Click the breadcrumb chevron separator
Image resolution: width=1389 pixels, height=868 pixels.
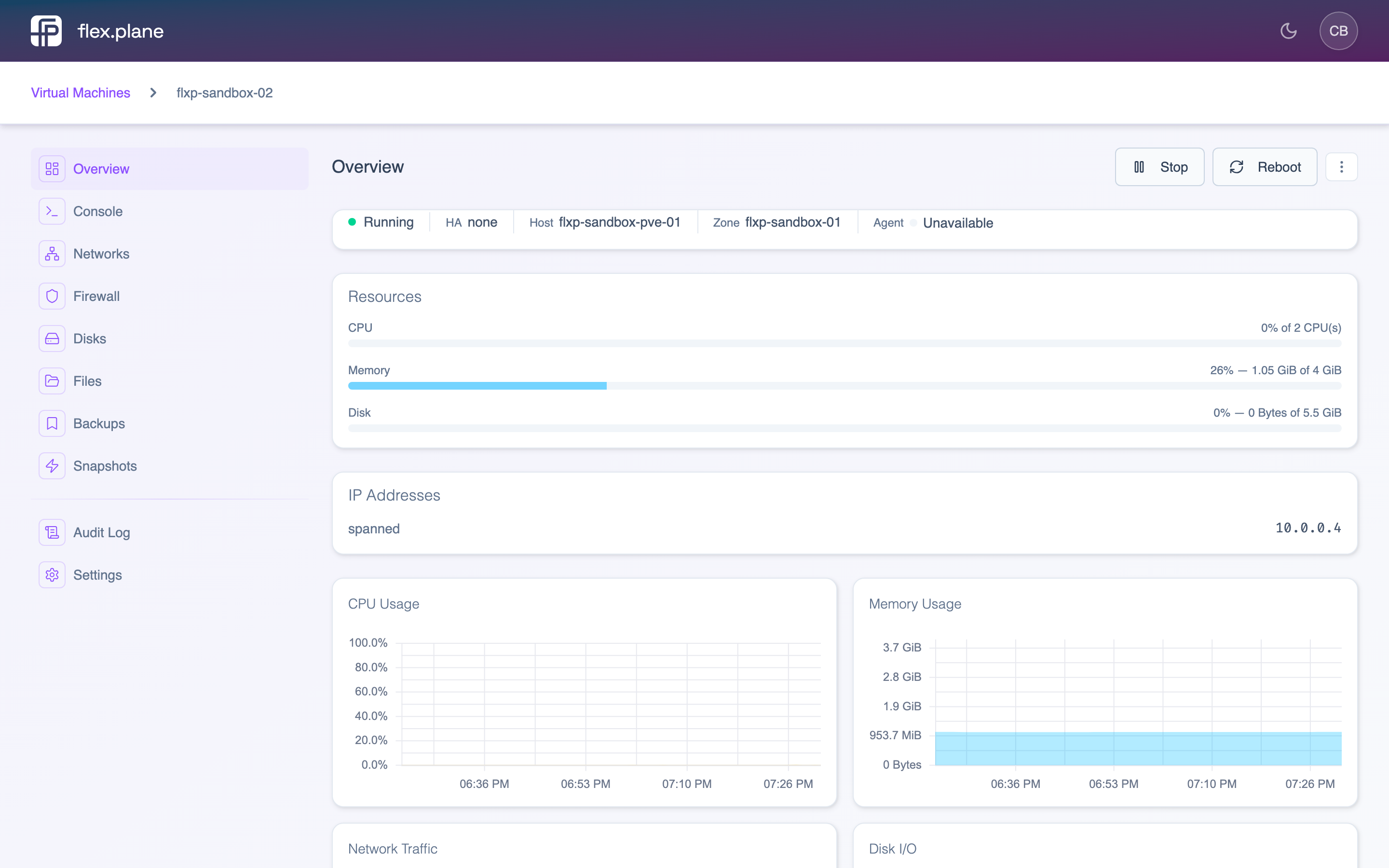[x=153, y=93]
